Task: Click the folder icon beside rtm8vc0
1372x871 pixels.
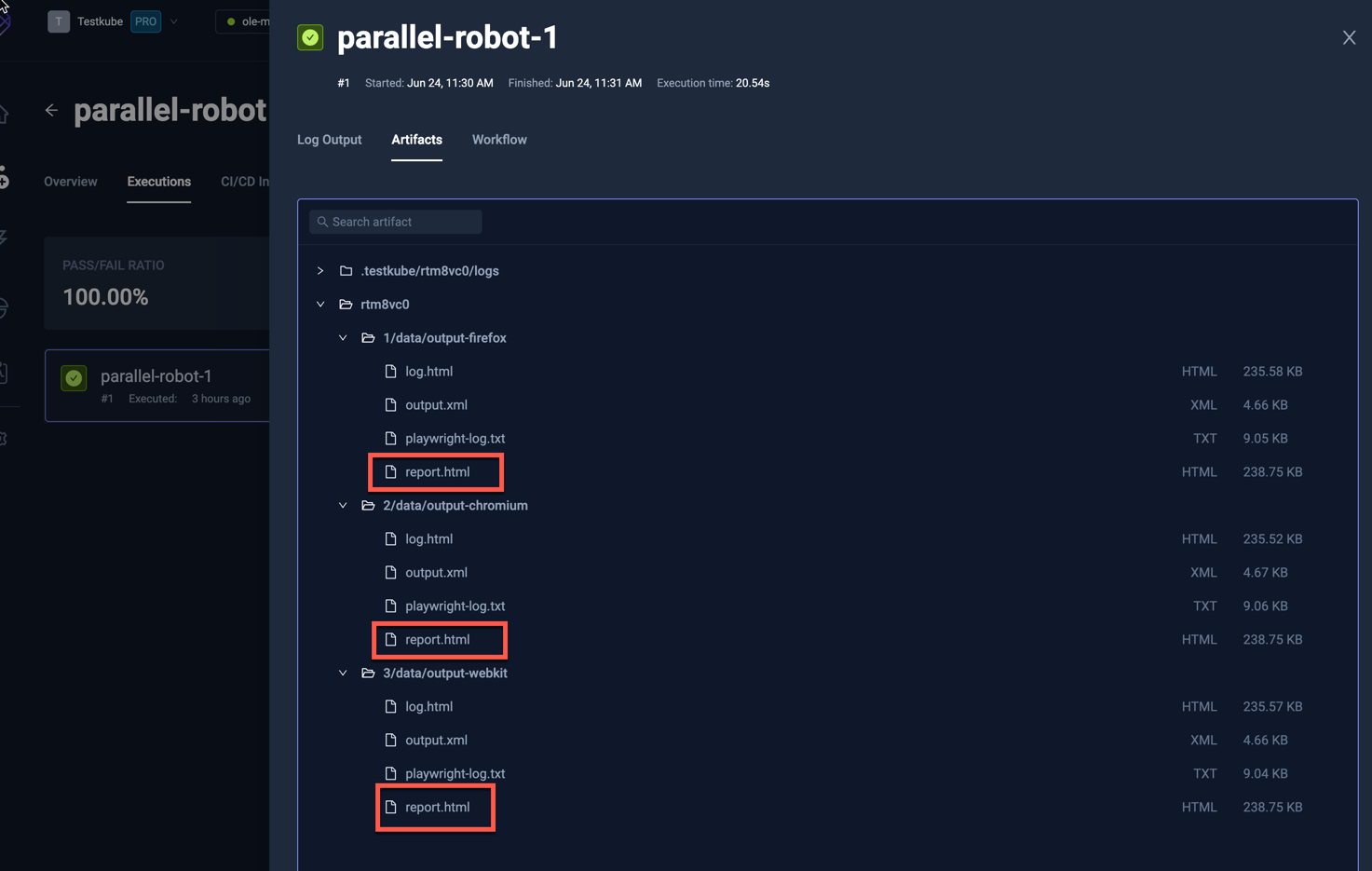Action: coord(346,304)
